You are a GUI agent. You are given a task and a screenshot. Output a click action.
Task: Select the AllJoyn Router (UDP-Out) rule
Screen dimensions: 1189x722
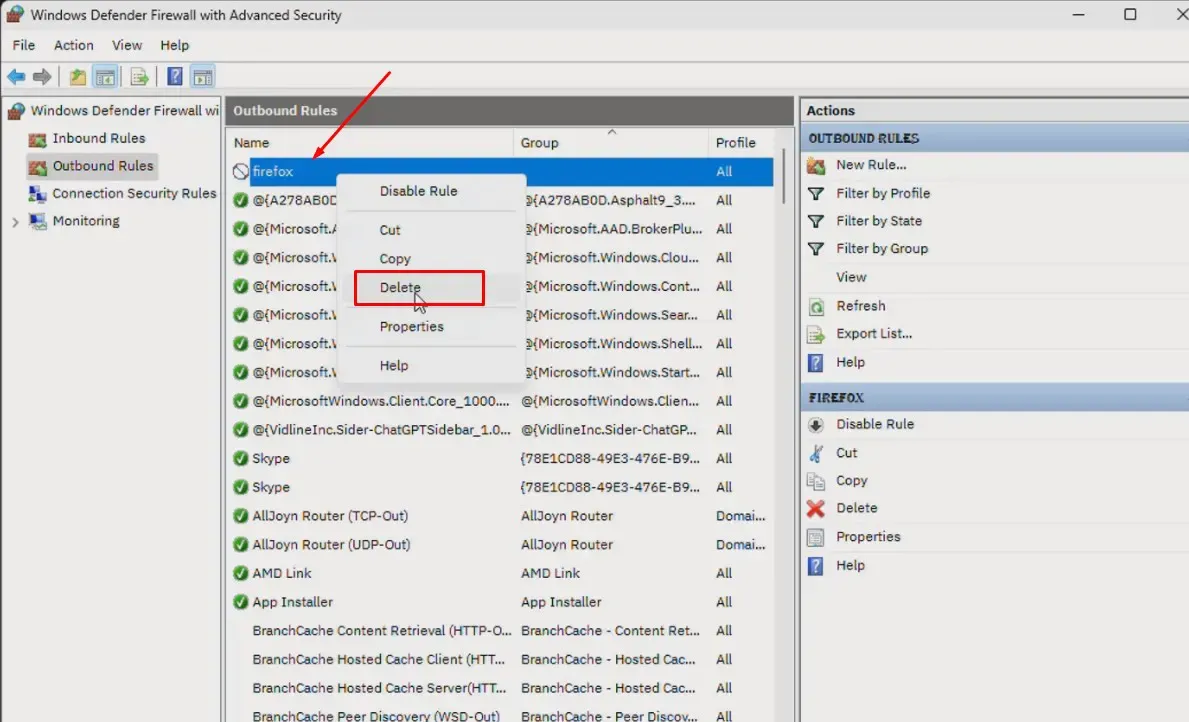tap(331, 545)
